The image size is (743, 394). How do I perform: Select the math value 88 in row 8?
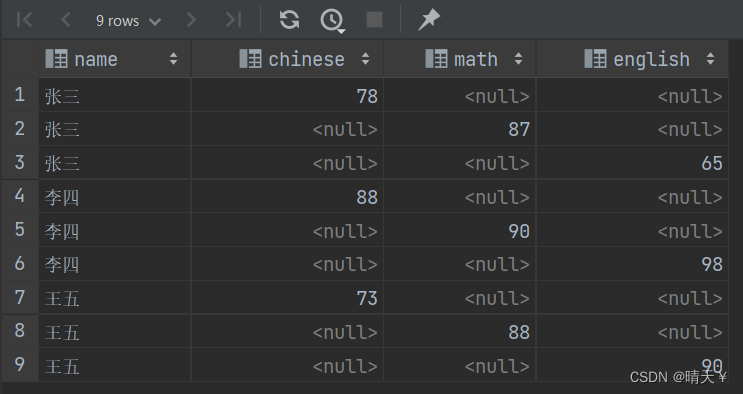click(460, 331)
